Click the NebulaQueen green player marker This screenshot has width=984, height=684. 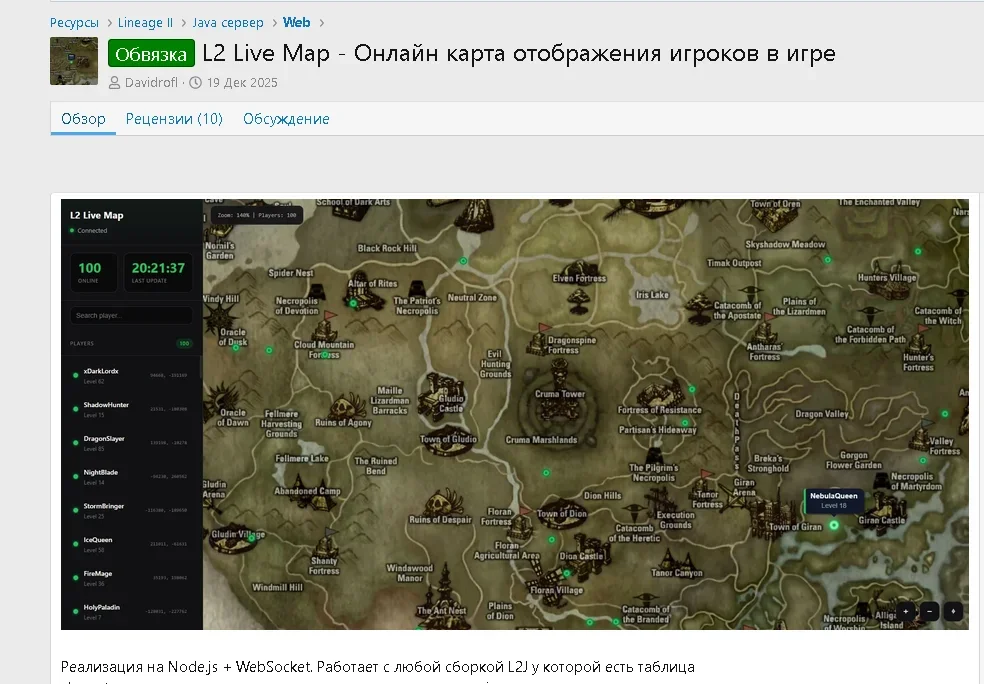[834, 525]
